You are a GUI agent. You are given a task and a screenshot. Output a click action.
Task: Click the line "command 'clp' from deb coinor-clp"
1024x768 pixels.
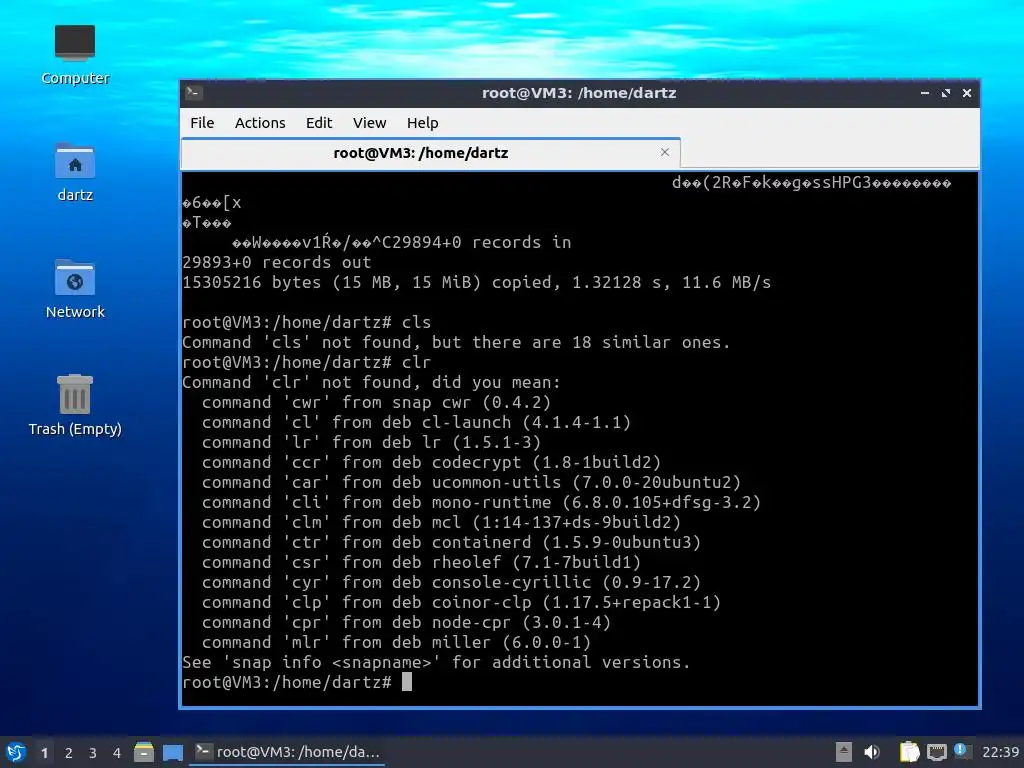[461, 602]
